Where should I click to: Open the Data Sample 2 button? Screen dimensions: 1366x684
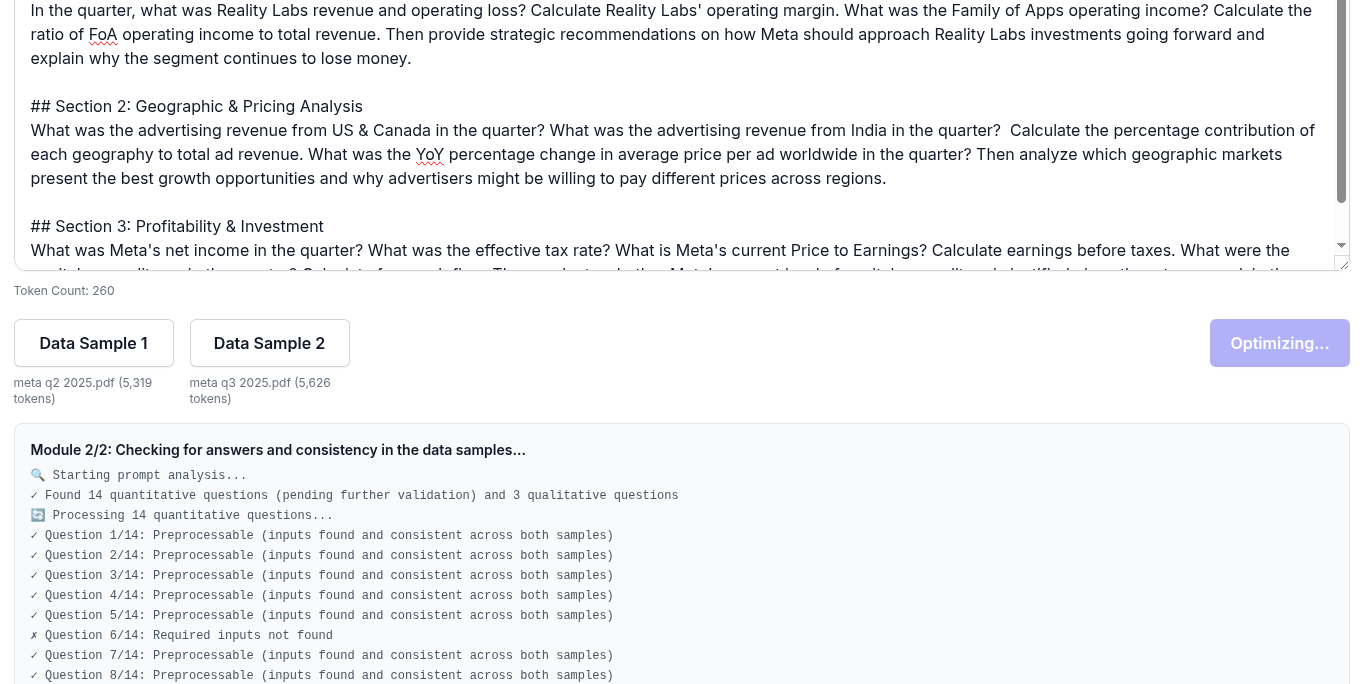point(270,343)
